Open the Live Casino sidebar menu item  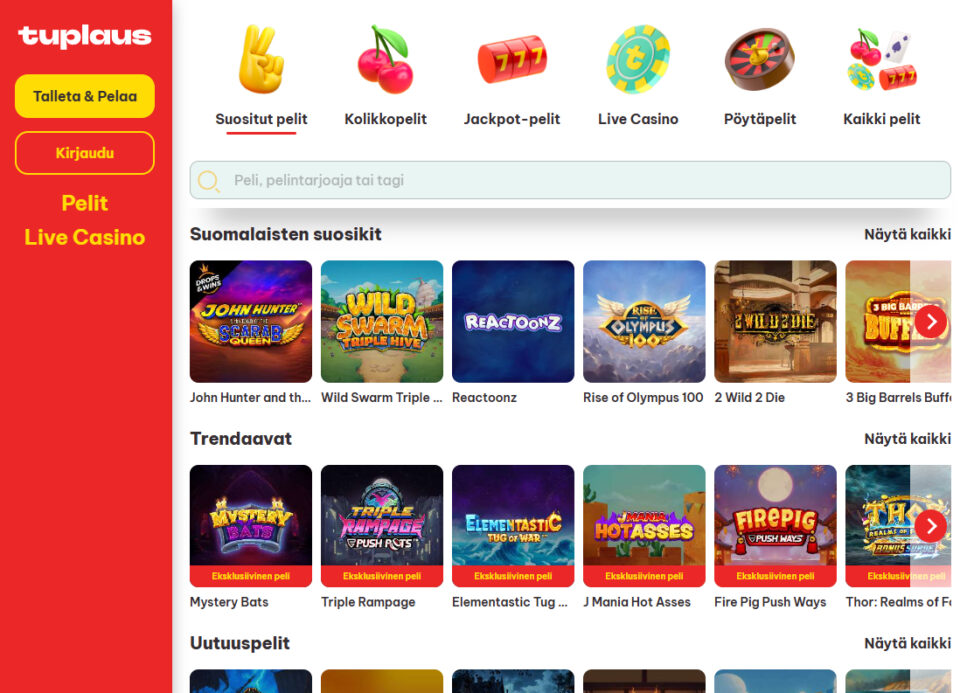pos(84,238)
